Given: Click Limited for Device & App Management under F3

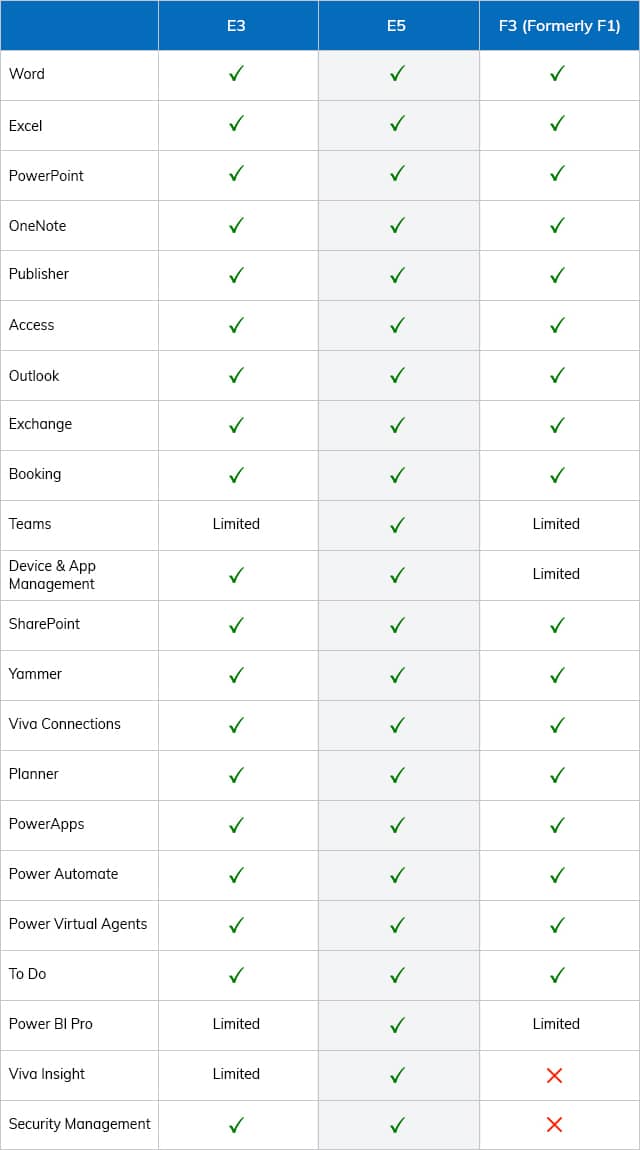Looking at the screenshot, I should [x=556, y=574].
